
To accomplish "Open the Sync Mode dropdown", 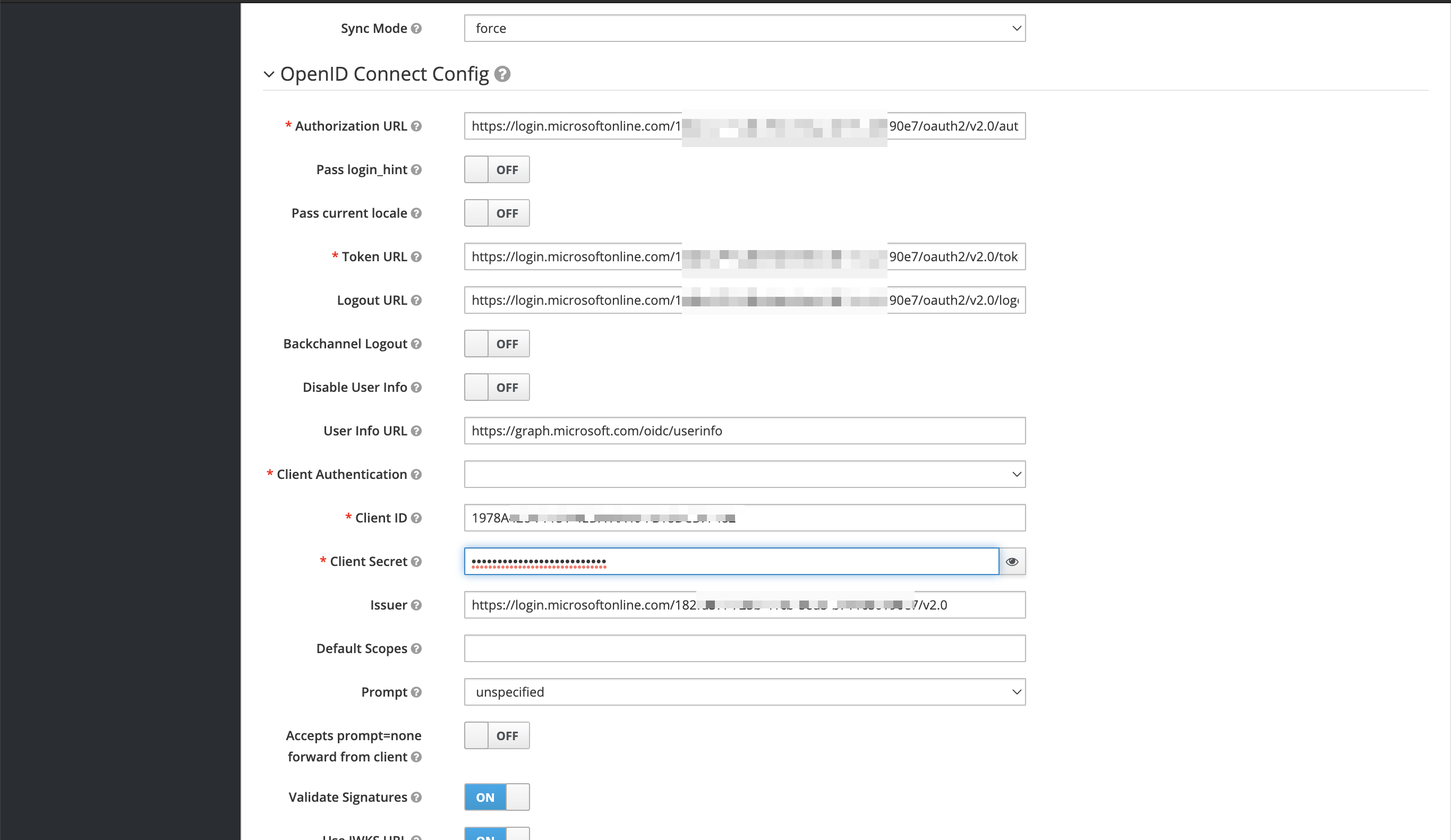I will click(x=745, y=28).
